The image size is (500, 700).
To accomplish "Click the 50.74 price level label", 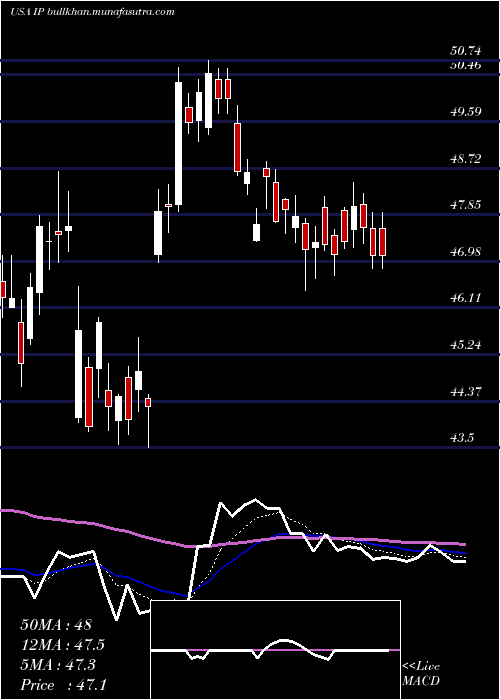I will point(466,51).
